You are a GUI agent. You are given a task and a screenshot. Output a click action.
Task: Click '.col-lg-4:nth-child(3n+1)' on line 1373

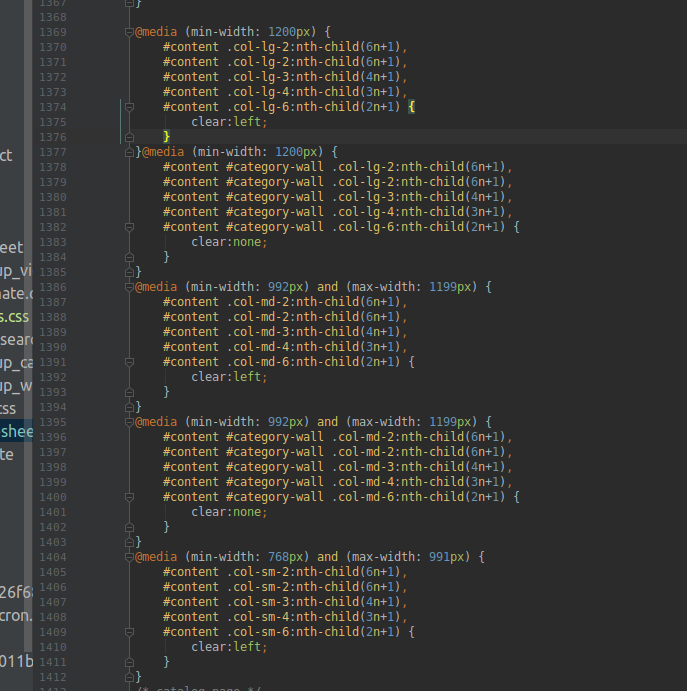pos(313,92)
